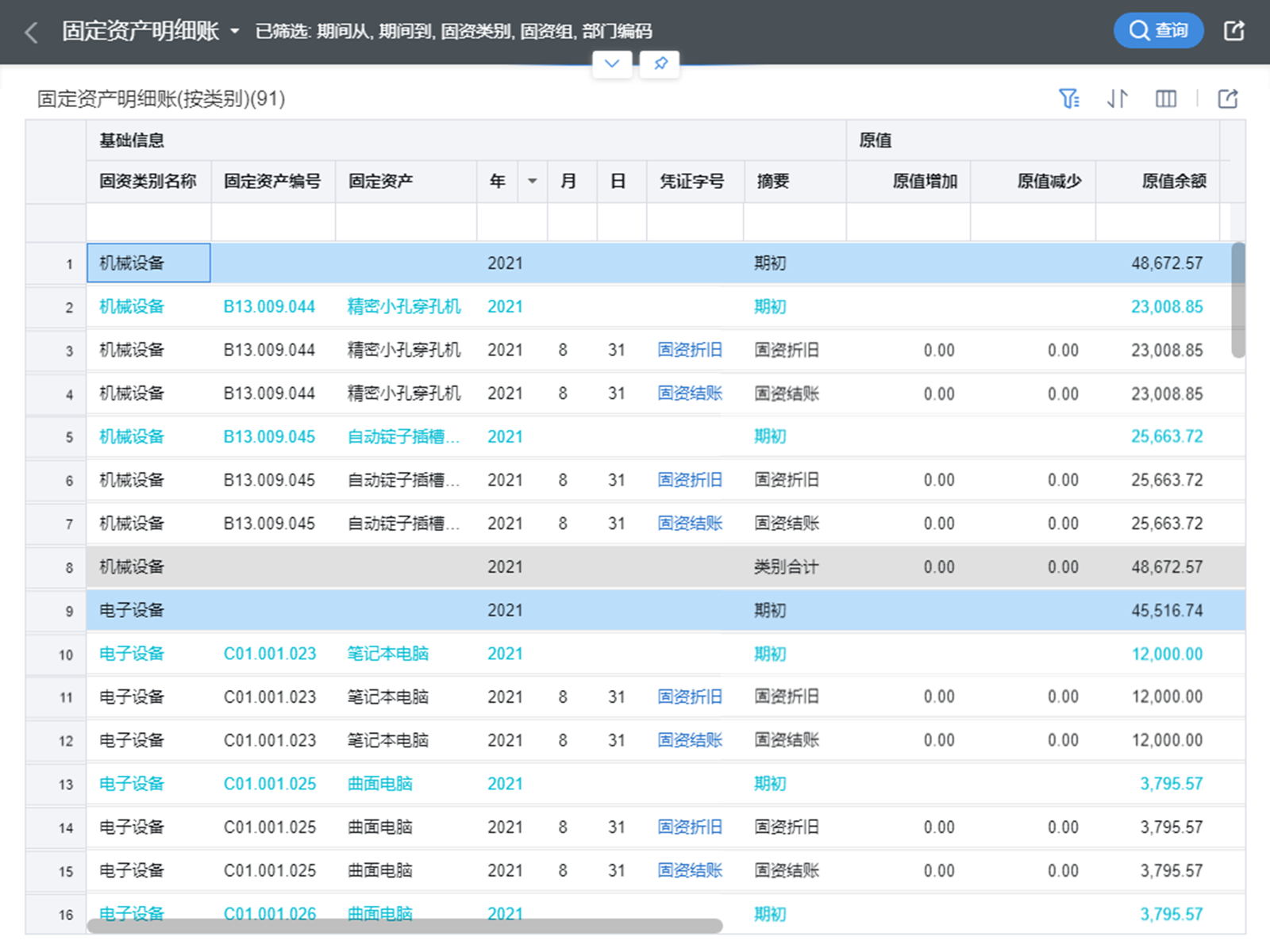Open 固资折旧 voucher link in row 3
1270x952 pixels.
click(x=690, y=351)
